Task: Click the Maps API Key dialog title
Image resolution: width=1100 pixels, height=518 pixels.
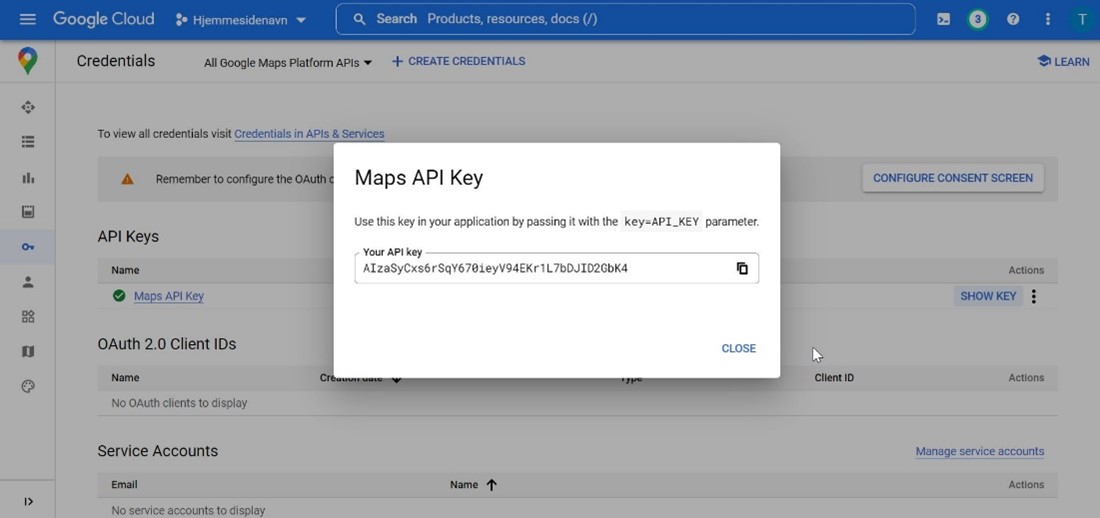Action: tap(419, 178)
